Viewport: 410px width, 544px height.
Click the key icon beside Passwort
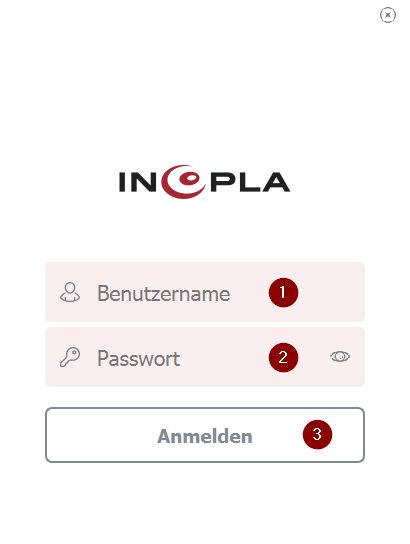tap(70, 357)
